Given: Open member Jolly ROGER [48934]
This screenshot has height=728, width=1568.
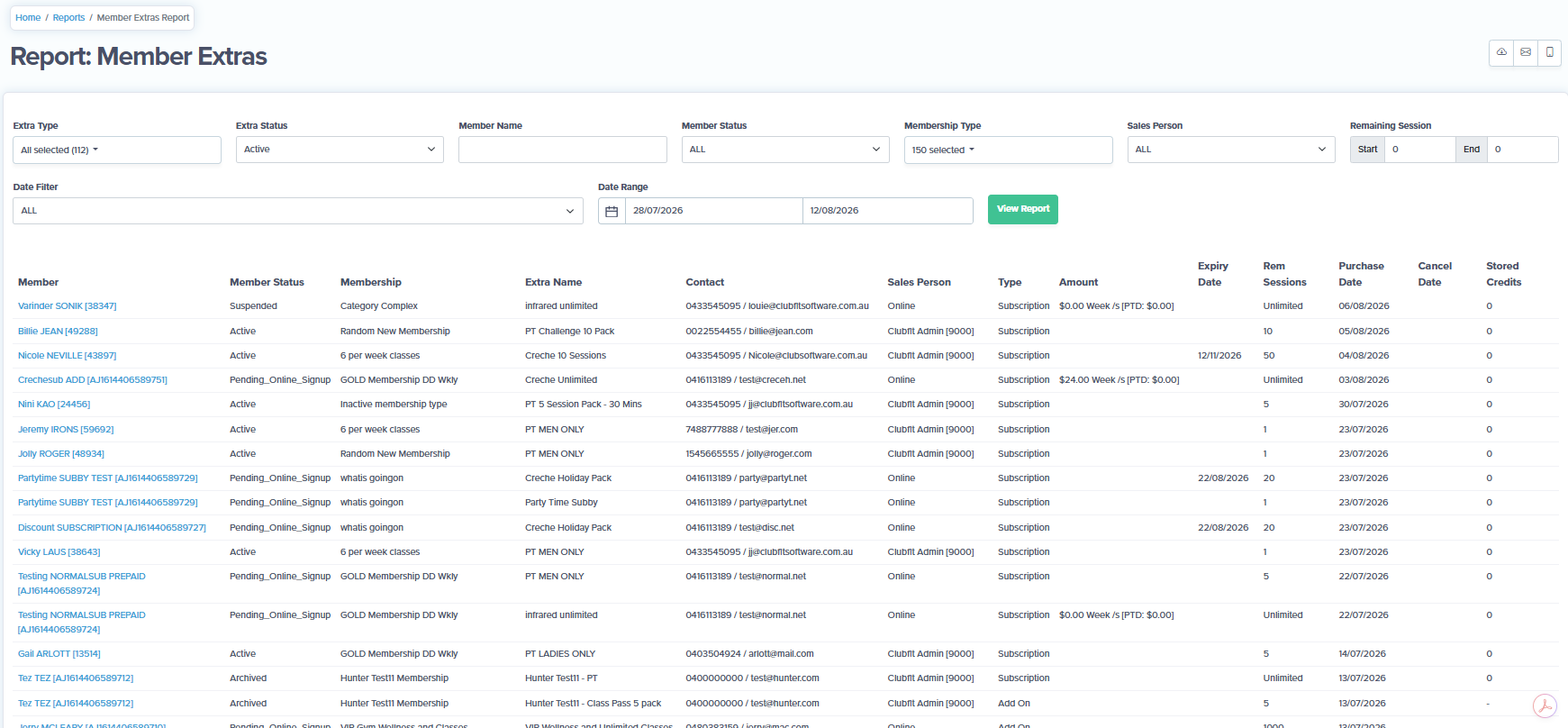Looking at the screenshot, I should click(61, 454).
